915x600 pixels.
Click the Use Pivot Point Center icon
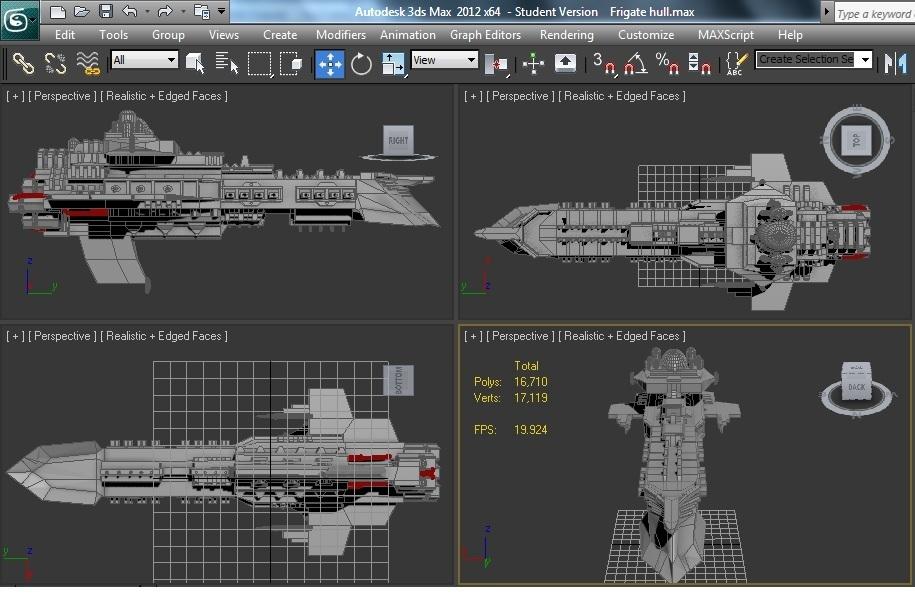(497, 63)
